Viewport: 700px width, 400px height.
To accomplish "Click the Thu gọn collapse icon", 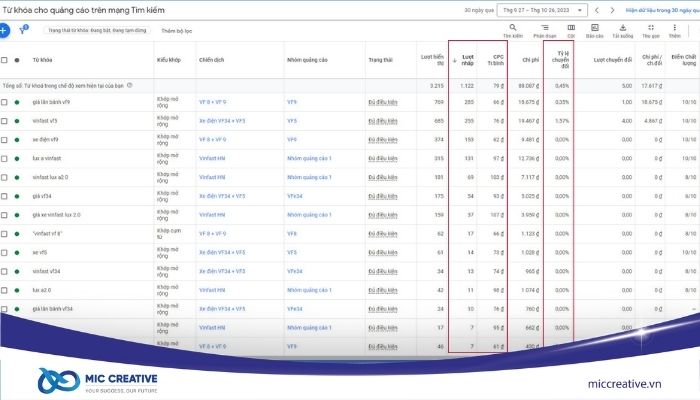I will pyautogui.click(x=651, y=28).
